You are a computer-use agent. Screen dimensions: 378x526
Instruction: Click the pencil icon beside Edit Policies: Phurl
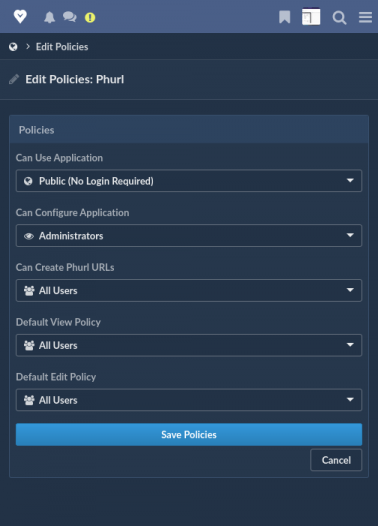(x=14, y=79)
